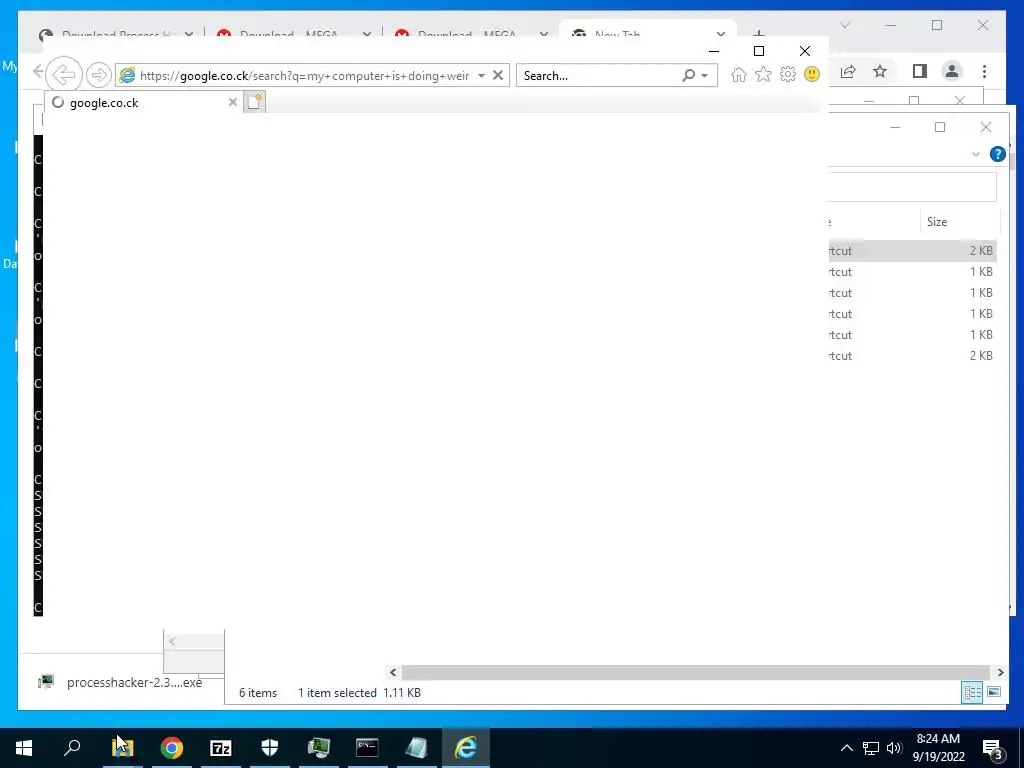
Task: Switch to Download Process Hacker Chrome tab
Action: coord(115,34)
